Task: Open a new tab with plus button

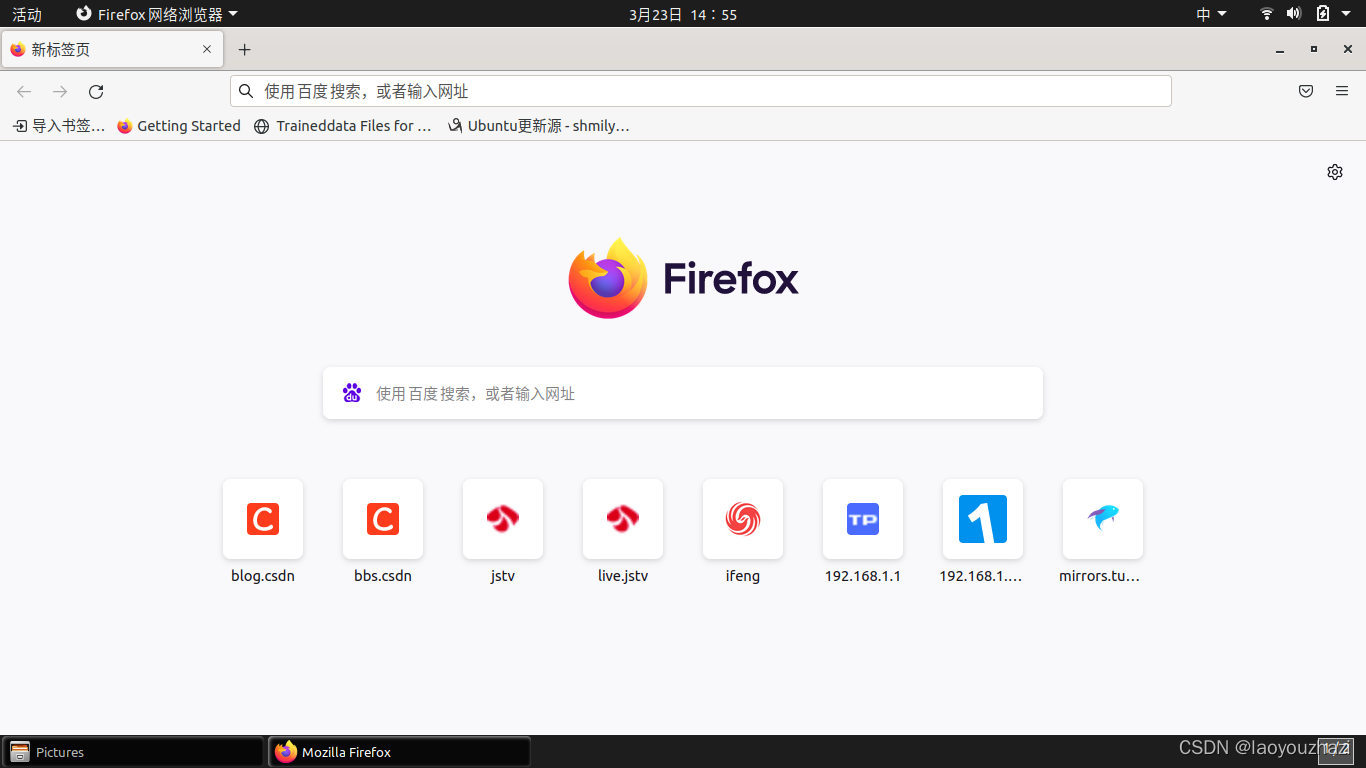Action: 245,49
